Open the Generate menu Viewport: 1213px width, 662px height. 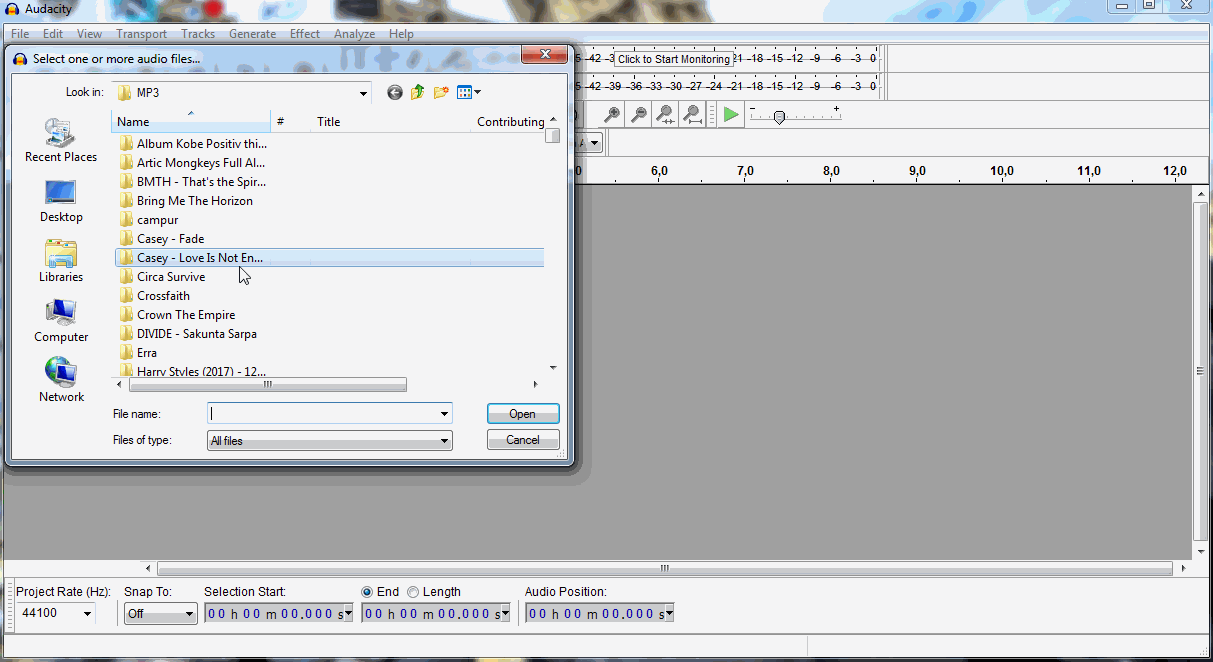[252, 34]
